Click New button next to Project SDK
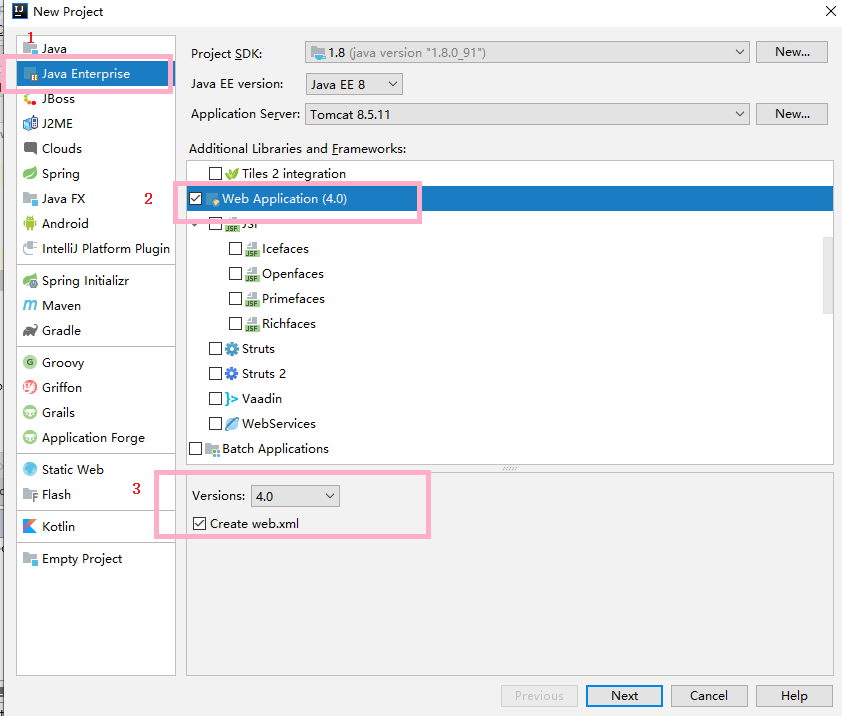842x716 pixels. (x=792, y=52)
